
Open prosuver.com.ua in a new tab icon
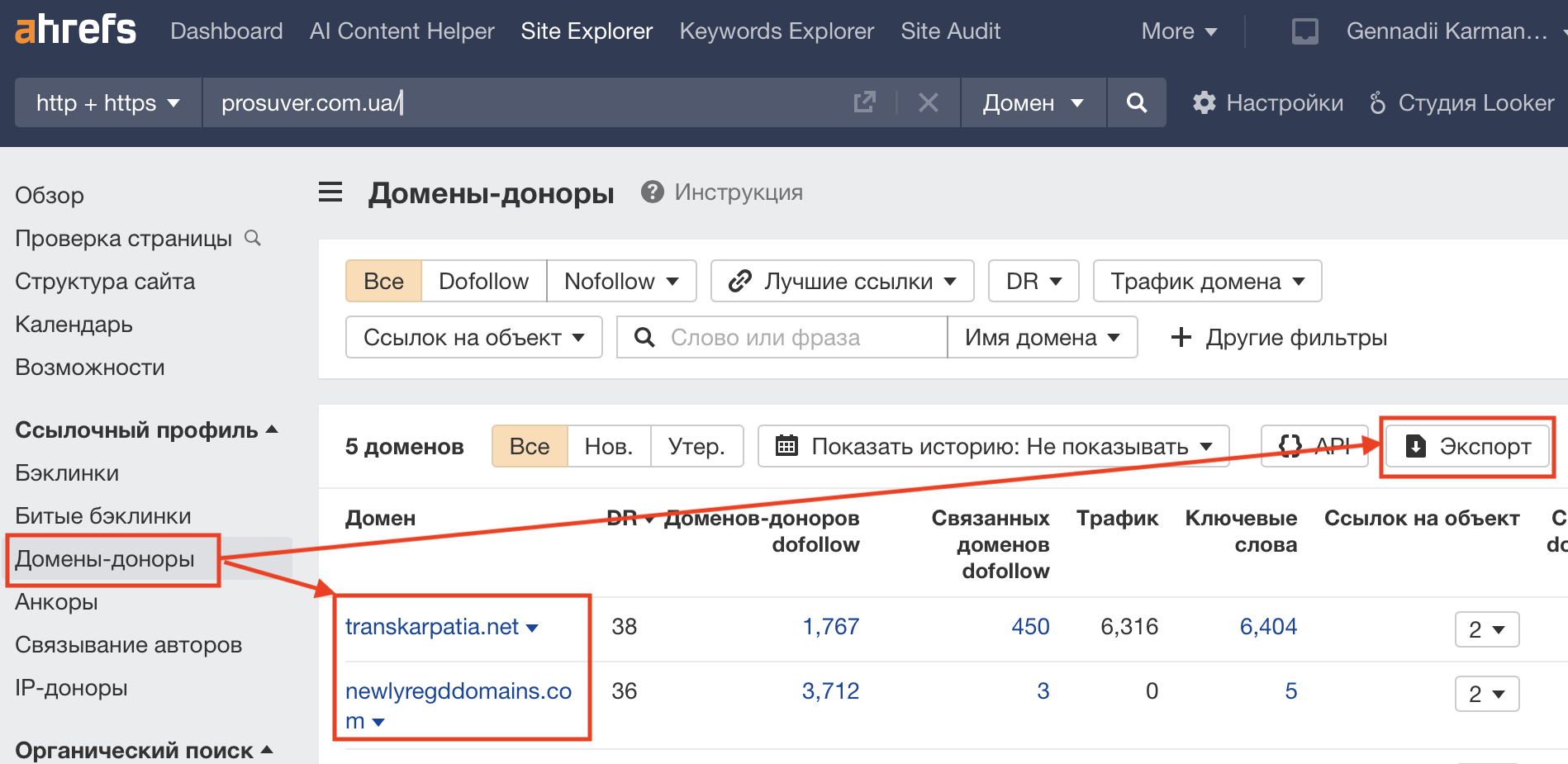(864, 102)
